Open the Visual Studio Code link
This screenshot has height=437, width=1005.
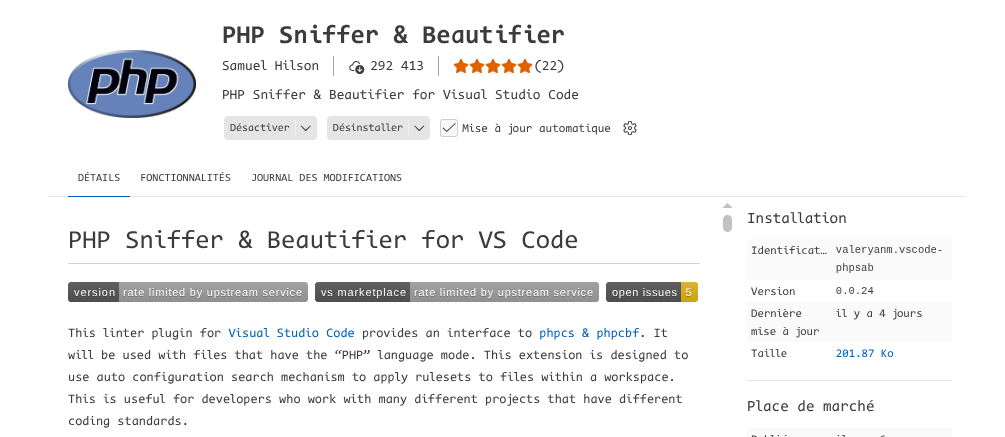pos(291,333)
